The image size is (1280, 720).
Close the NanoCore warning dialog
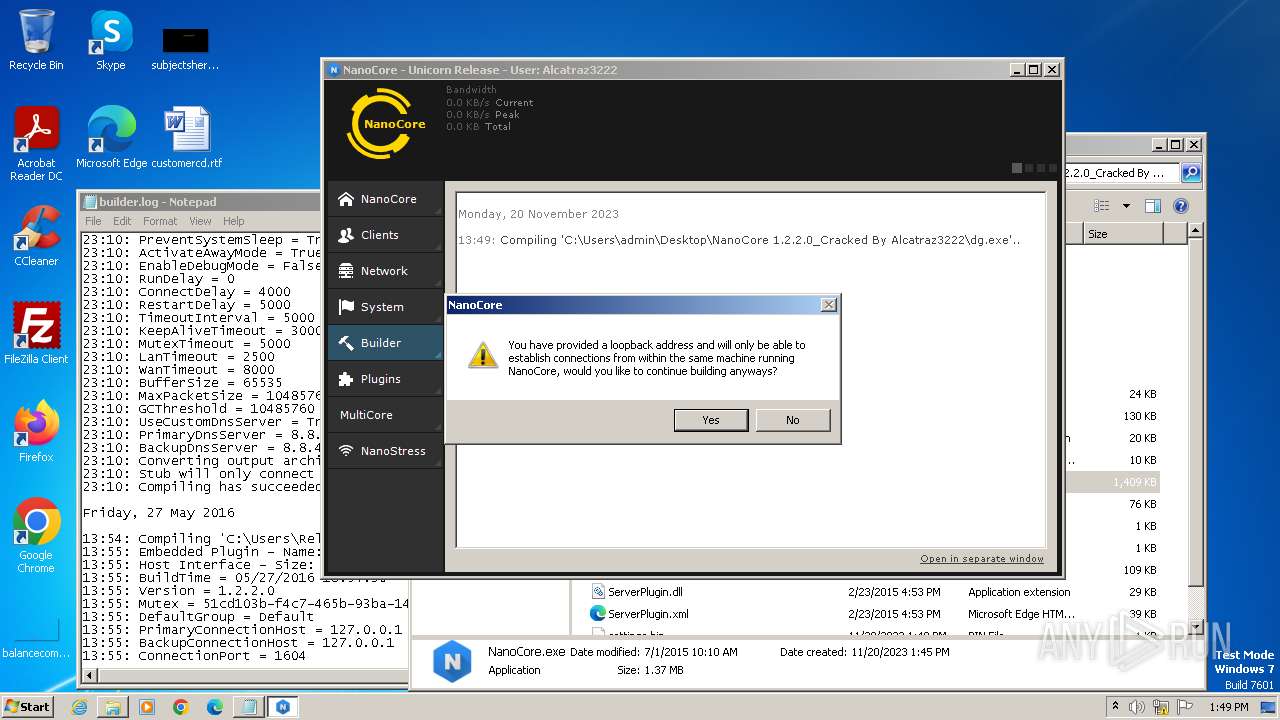(828, 305)
